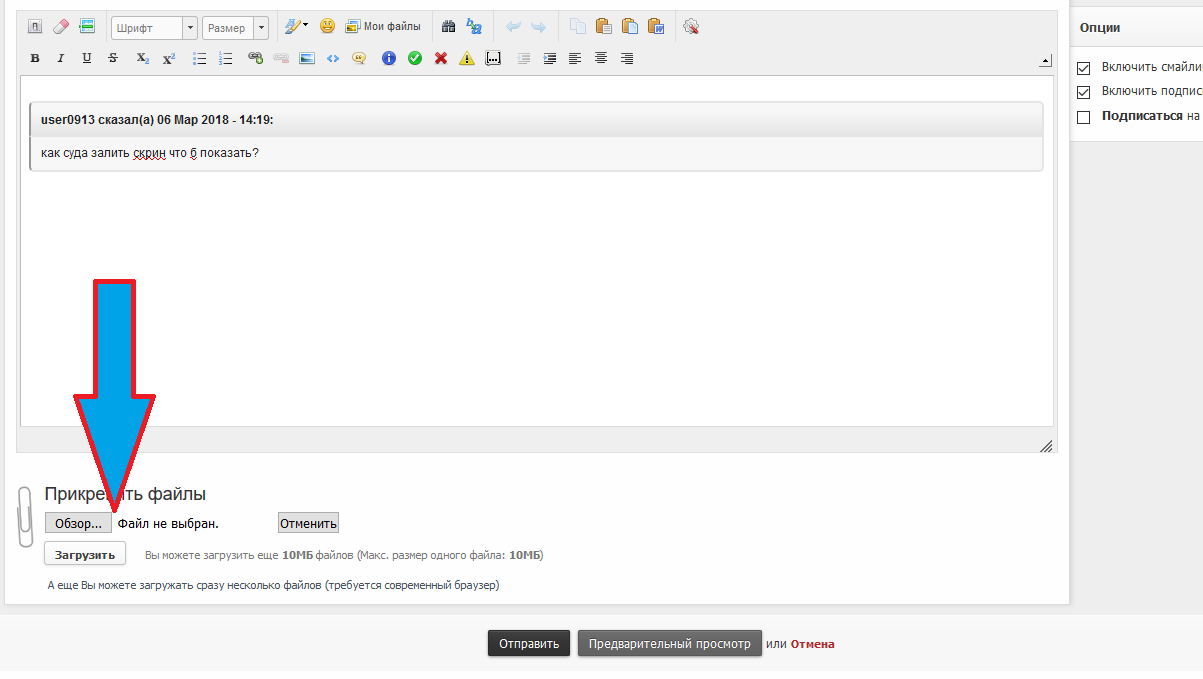Apply italic formatting

click(x=61, y=59)
